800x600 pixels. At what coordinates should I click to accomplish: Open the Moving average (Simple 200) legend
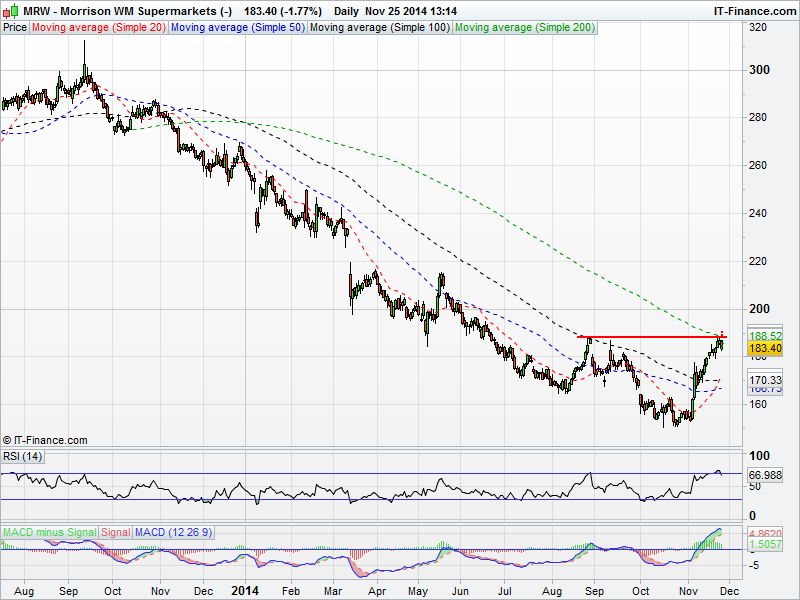(524, 27)
